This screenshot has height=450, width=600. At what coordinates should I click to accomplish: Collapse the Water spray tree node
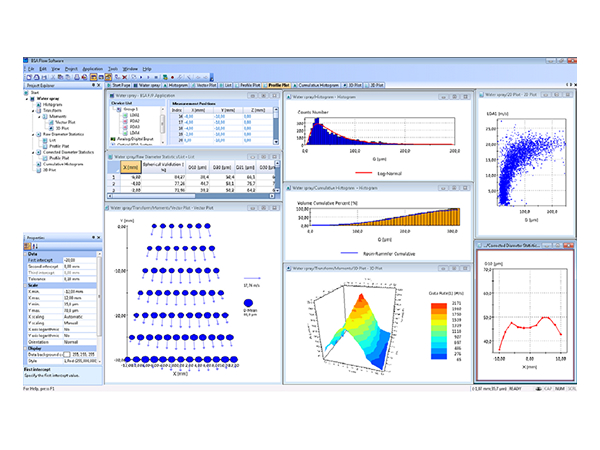[26, 99]
